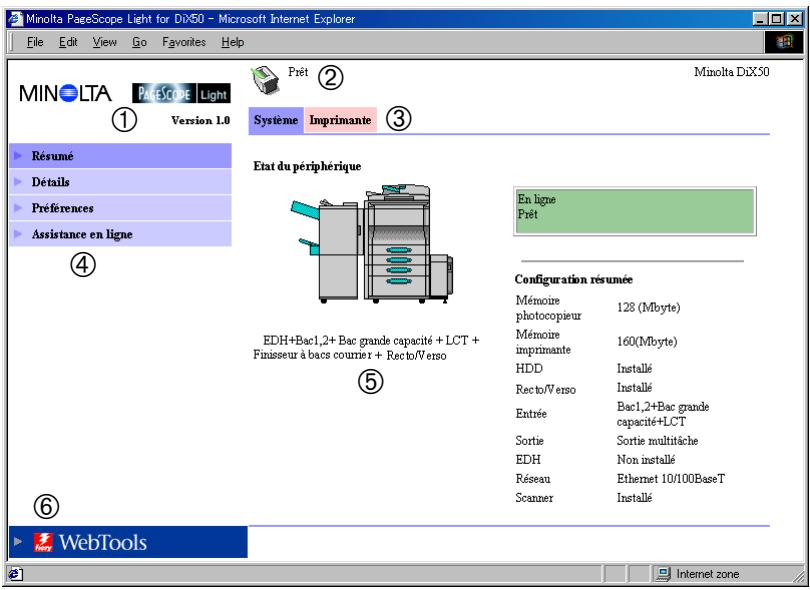
Task: Open the Edit menu
Action: pyautogui.click(x=68, y=42)
